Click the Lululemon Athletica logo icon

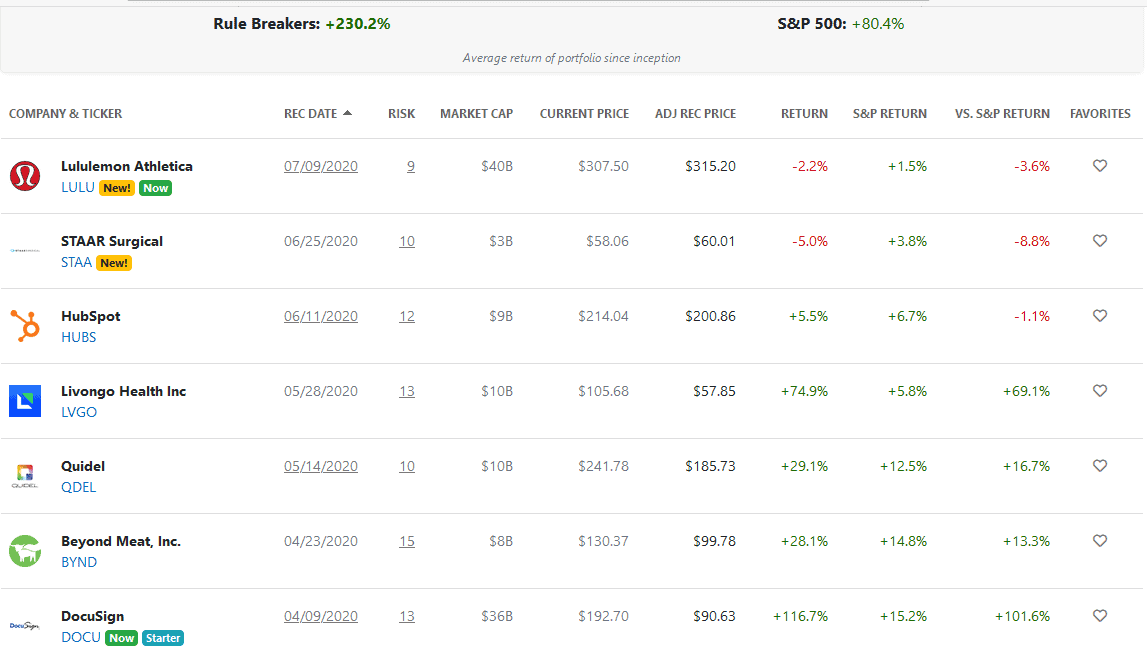25,176
